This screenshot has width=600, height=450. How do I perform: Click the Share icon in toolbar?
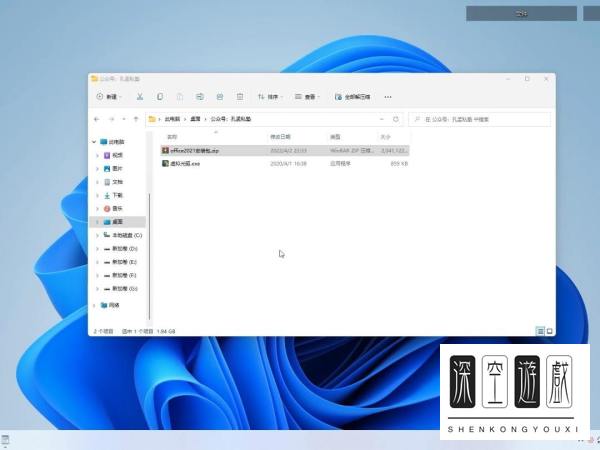pyautogui.click(x=220, y=97)
